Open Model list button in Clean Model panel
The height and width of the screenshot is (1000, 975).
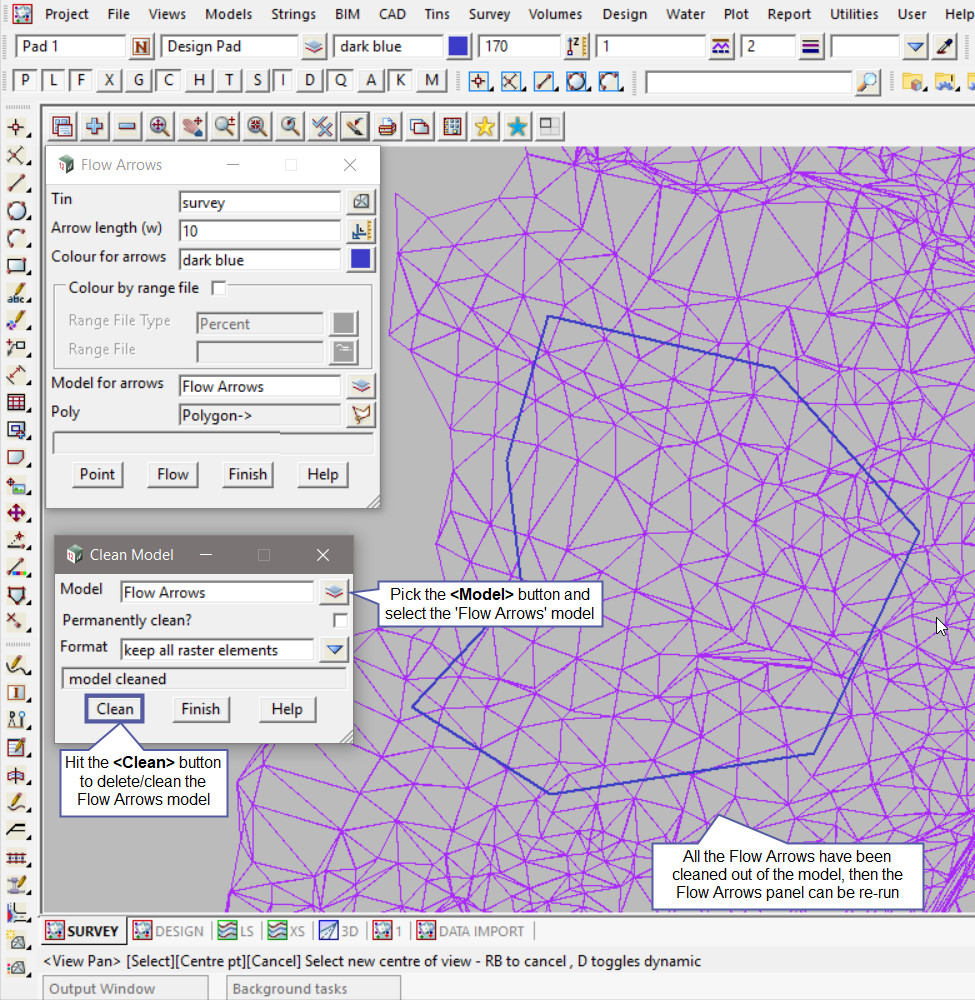point(333,592)
